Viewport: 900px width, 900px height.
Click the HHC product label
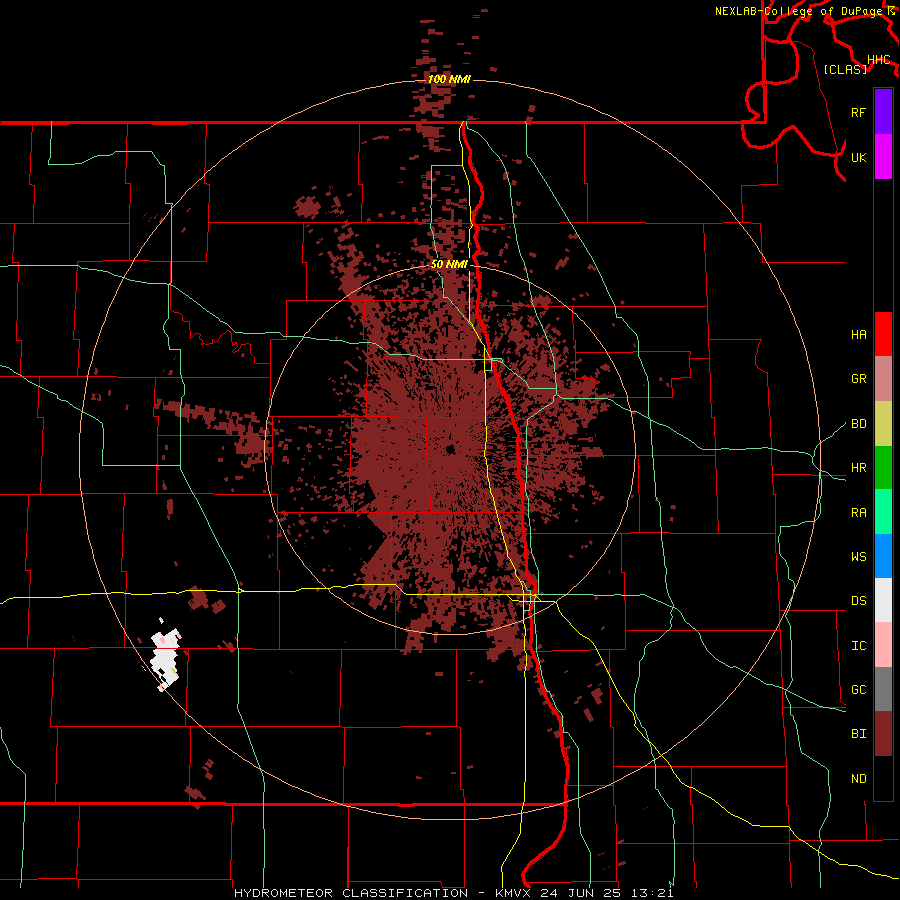(878, 60)
